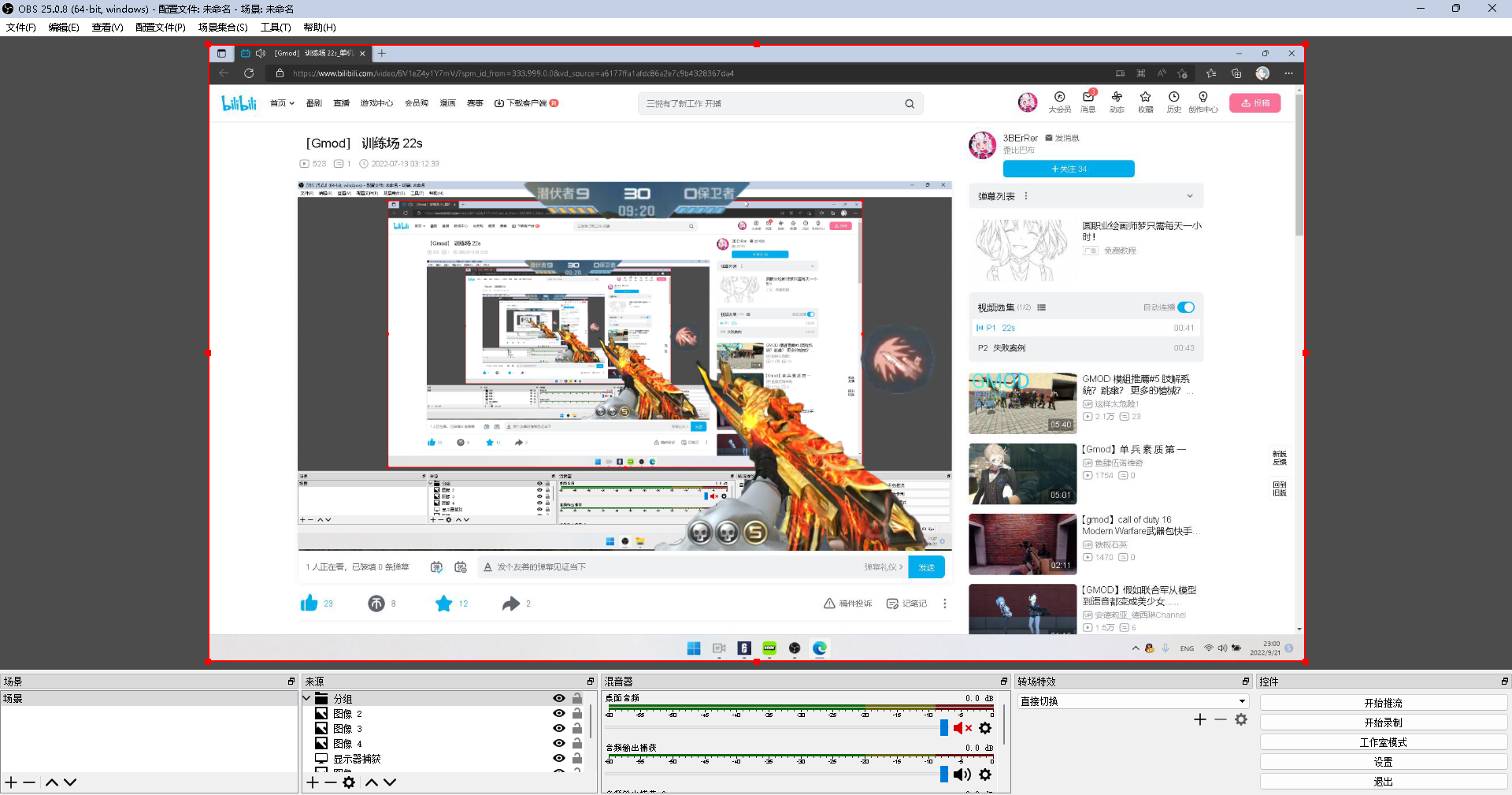Image resolution: width=1512 pixels, height=795 pixels.
Task: Click 投稿 button in bilibili preview
Action: point(1255,103)
